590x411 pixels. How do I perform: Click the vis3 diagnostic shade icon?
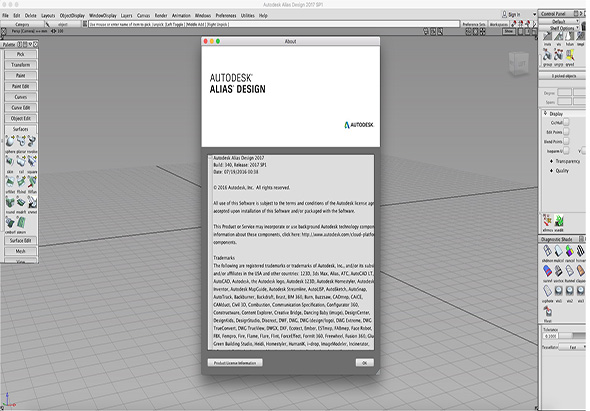581,291
